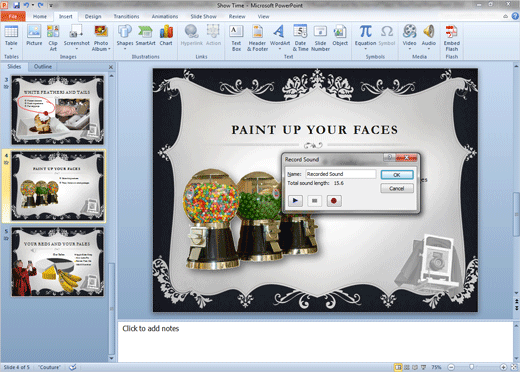Switch to the Design tab

click(93, 16)
